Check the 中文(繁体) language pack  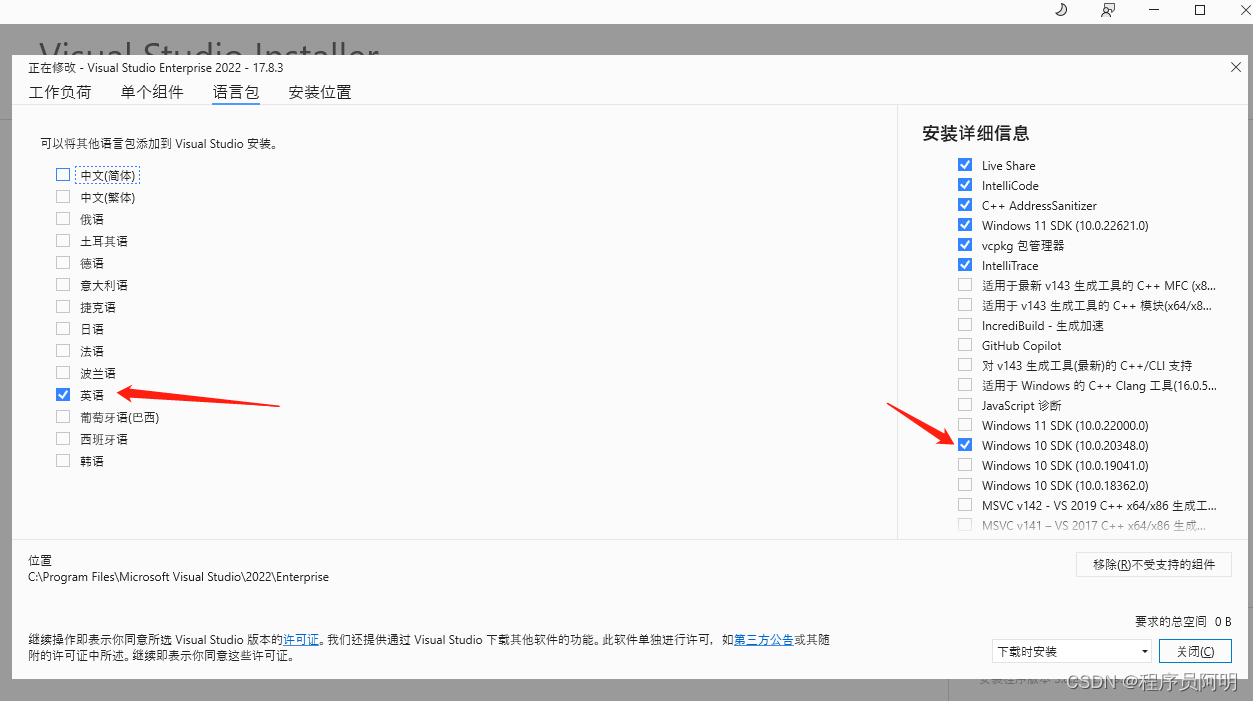63,197
